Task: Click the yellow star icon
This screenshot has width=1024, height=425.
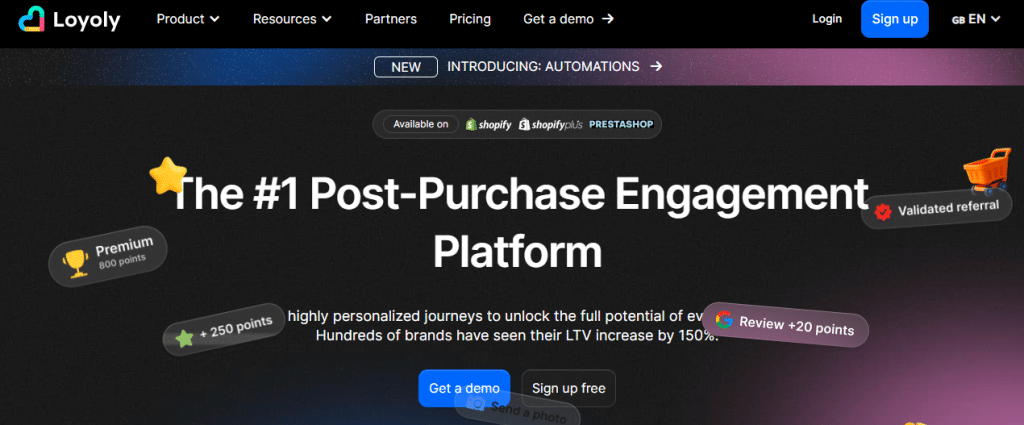Action: [168, 176]
